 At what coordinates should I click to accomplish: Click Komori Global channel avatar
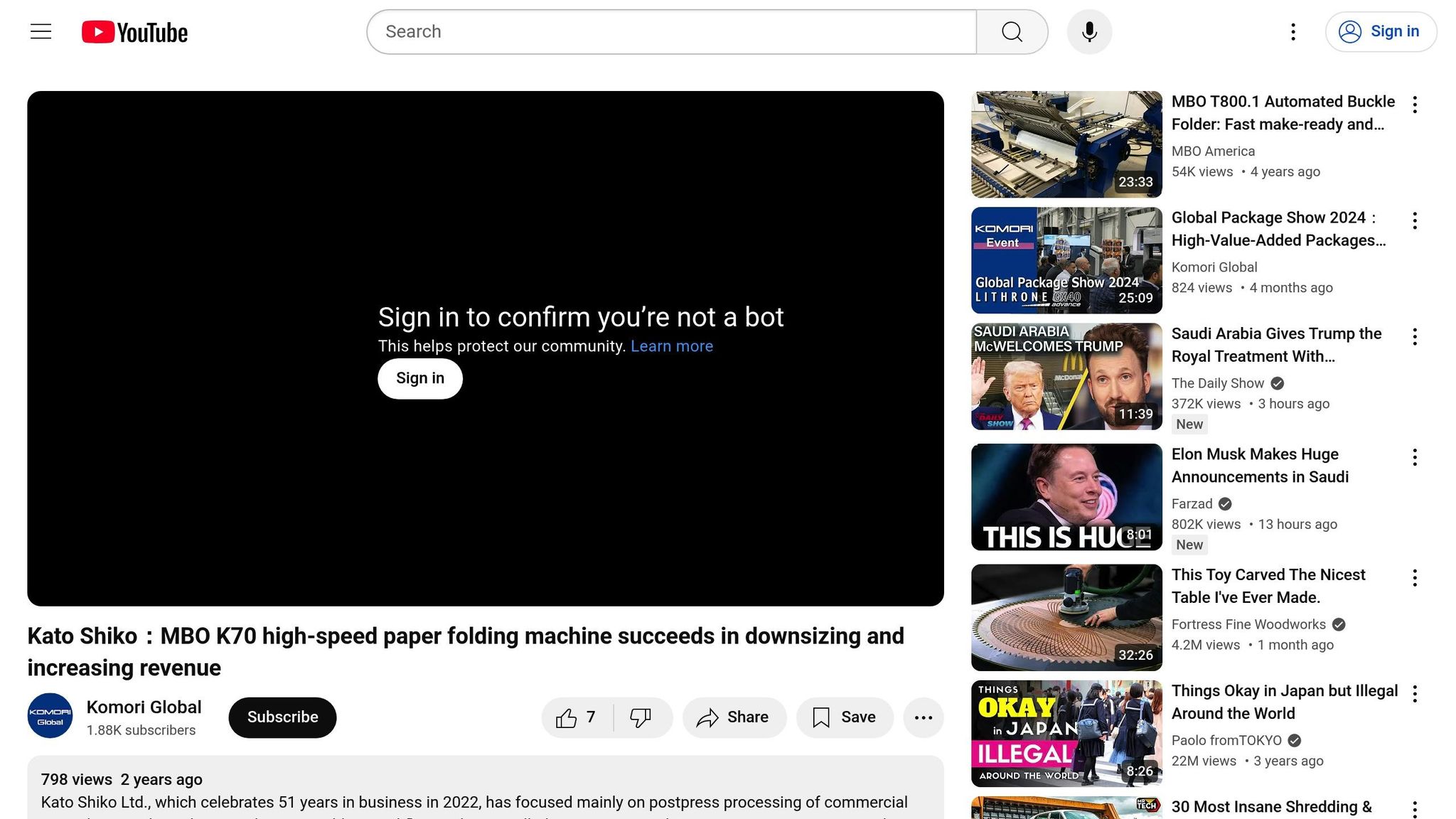coord(50,716)
